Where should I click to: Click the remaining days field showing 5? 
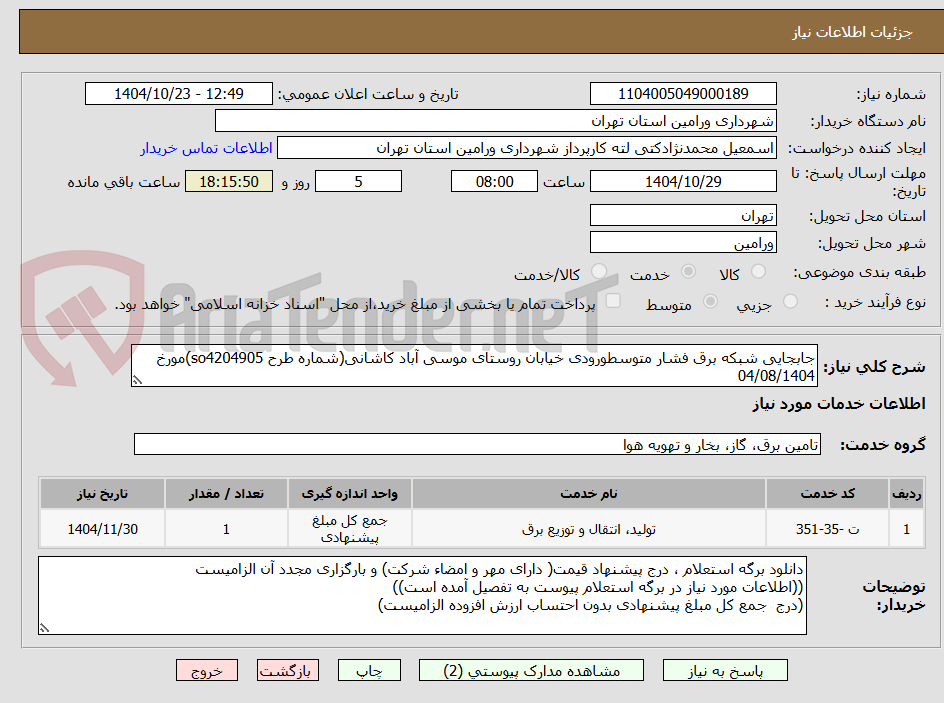tap(358, 181)
